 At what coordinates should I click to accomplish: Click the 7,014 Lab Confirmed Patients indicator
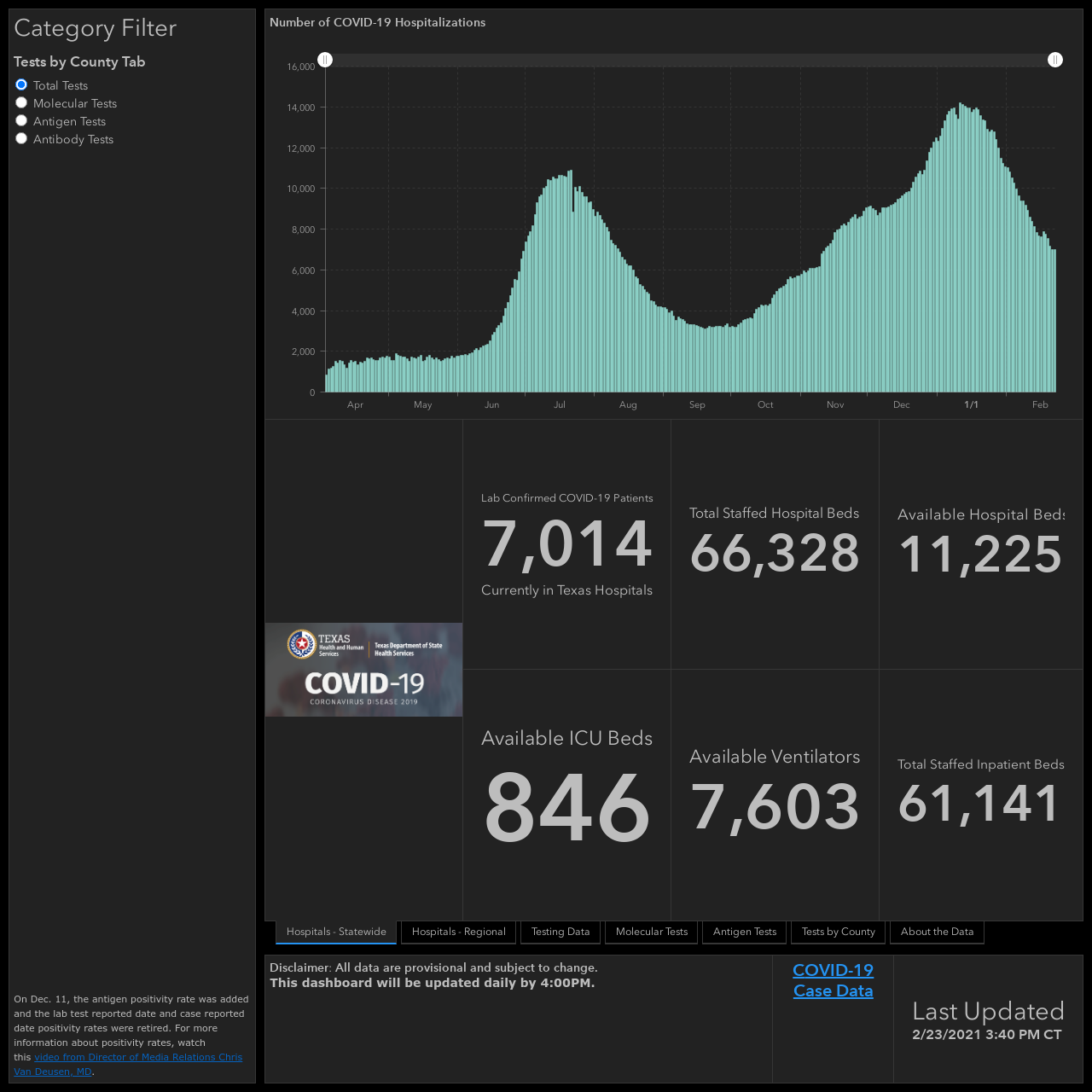pos(566,544)
